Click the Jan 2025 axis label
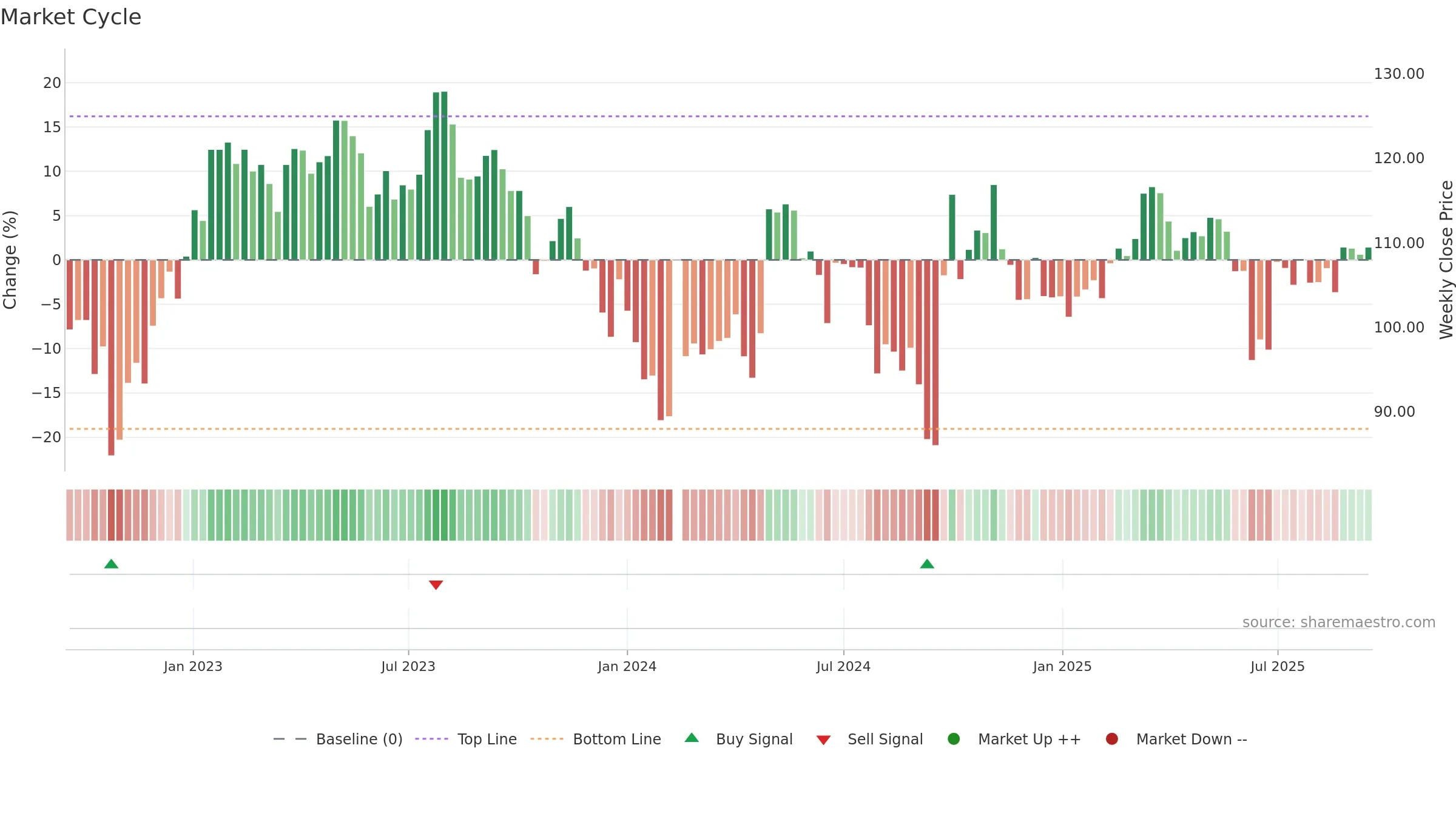This screenshot has width=1456, height=819. pos(1062,667)
